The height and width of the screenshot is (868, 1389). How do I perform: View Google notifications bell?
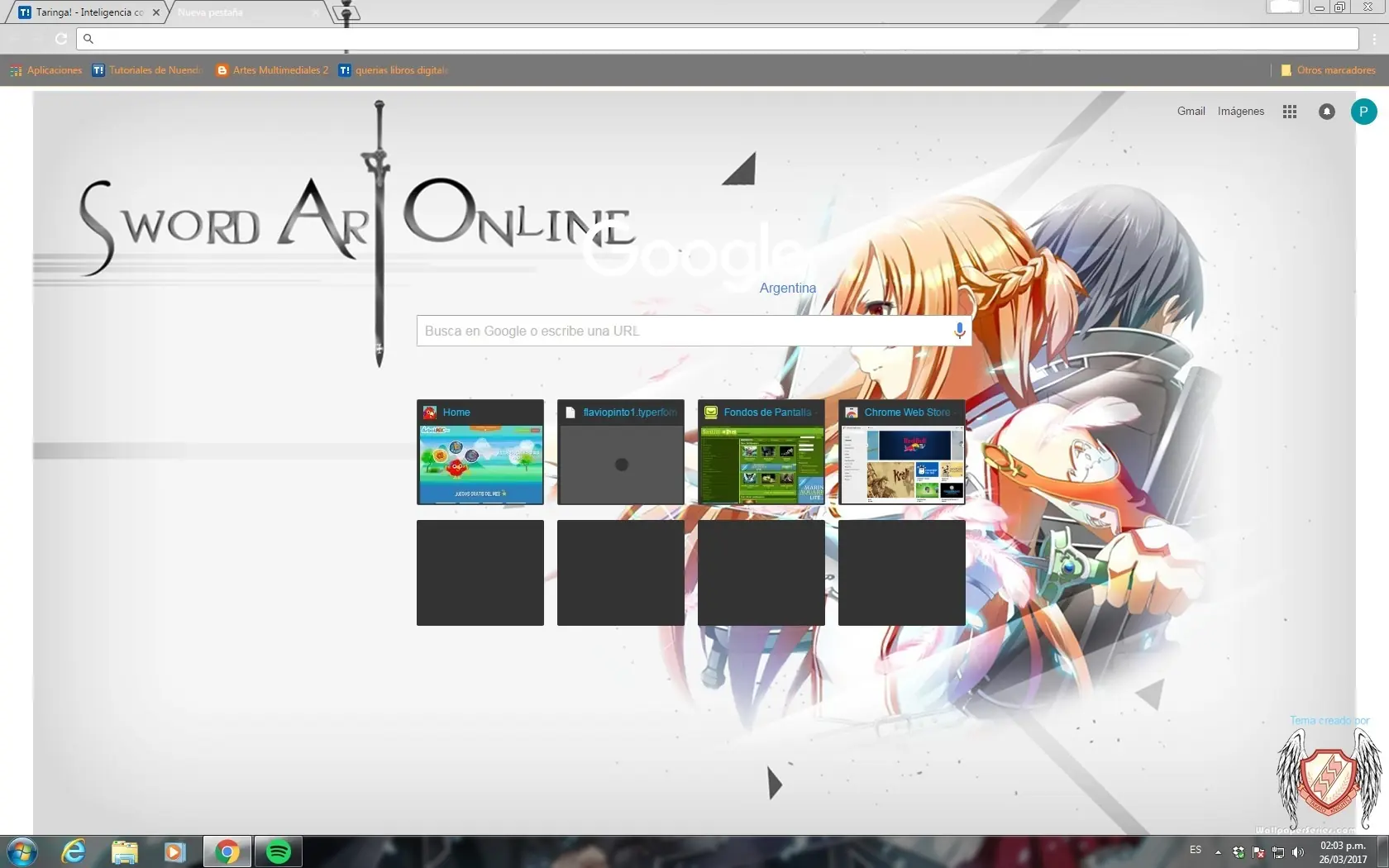click(x=1326, y=112)
